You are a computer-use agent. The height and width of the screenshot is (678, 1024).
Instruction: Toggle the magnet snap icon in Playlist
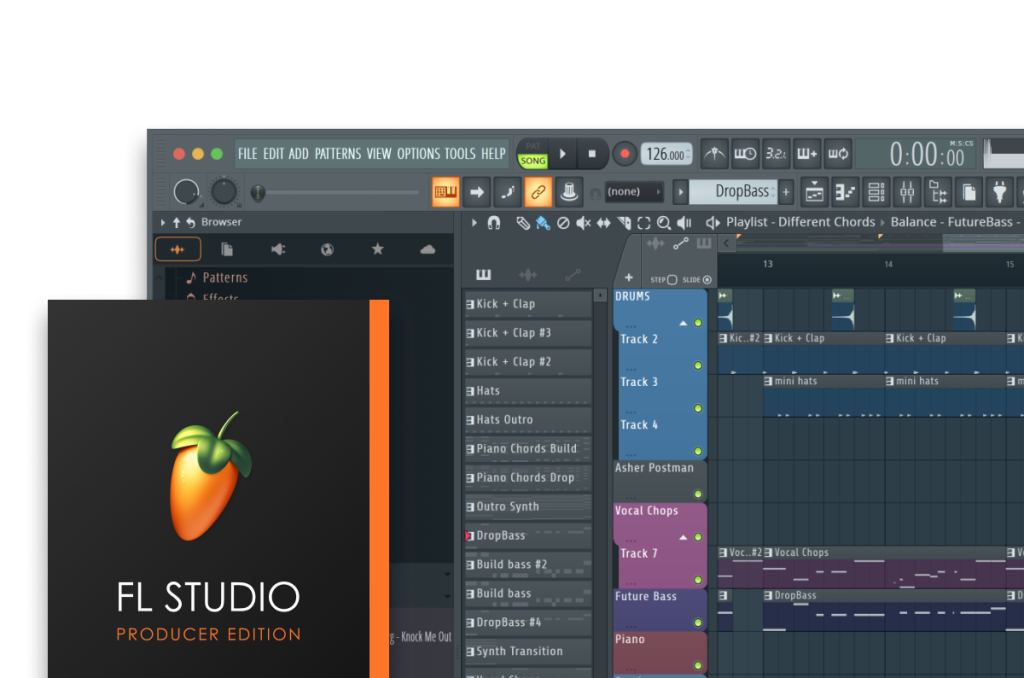coord(493,223)
